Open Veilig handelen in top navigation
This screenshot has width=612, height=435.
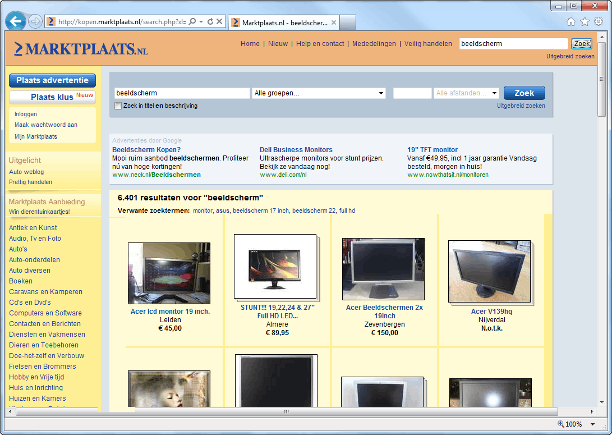[428, 44]
